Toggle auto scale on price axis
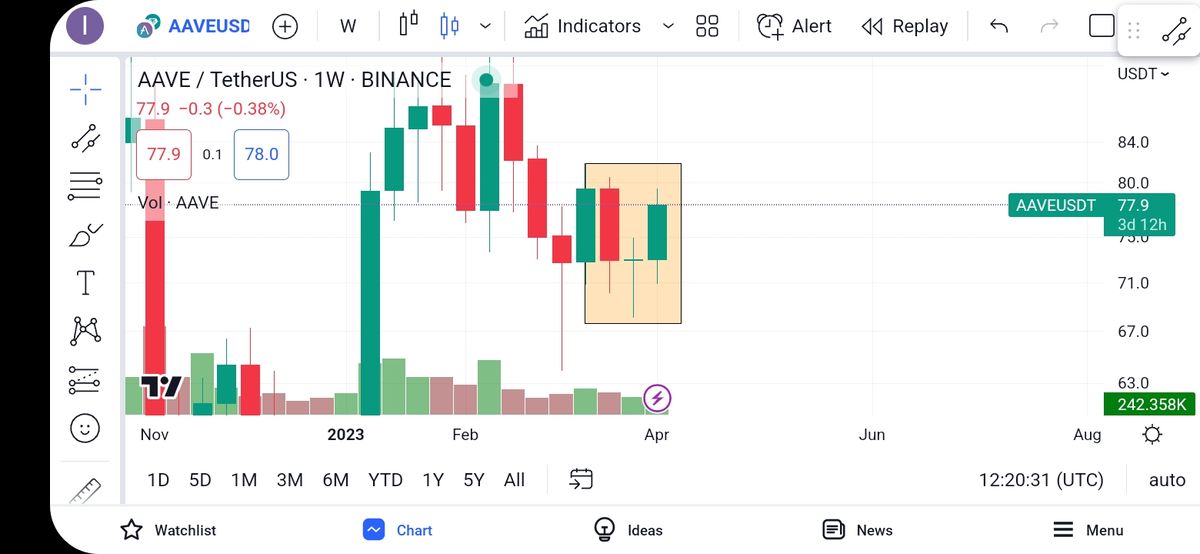Image resolution: width=1200 pixels, height=554 pixels. (x=1166, y=480)
